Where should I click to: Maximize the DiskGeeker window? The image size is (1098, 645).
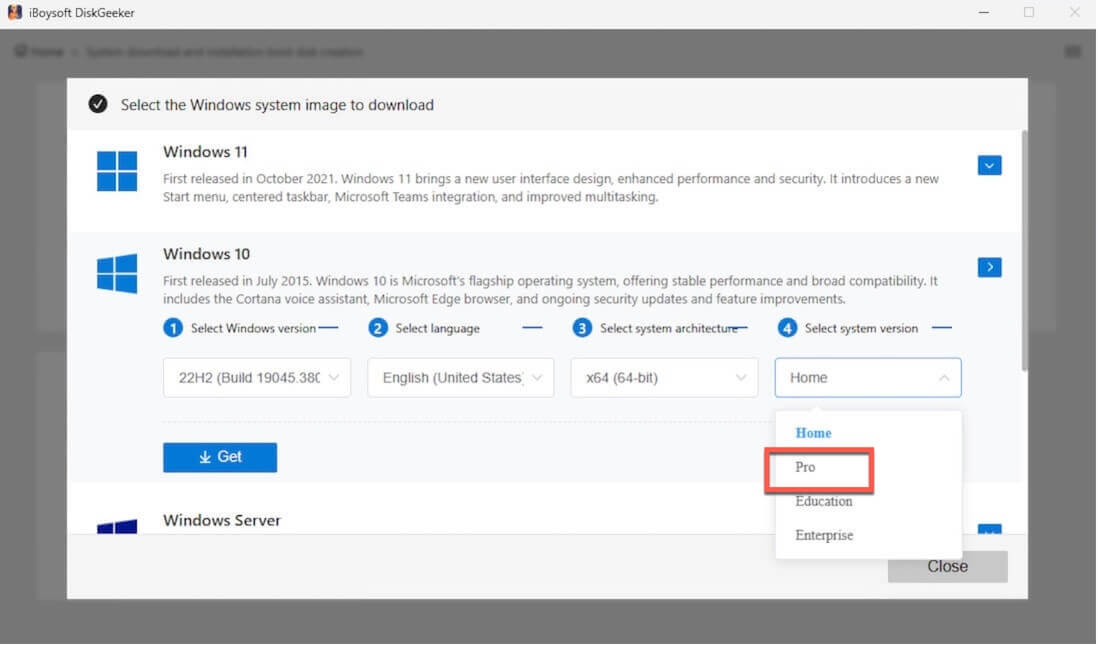(1029, 13)
